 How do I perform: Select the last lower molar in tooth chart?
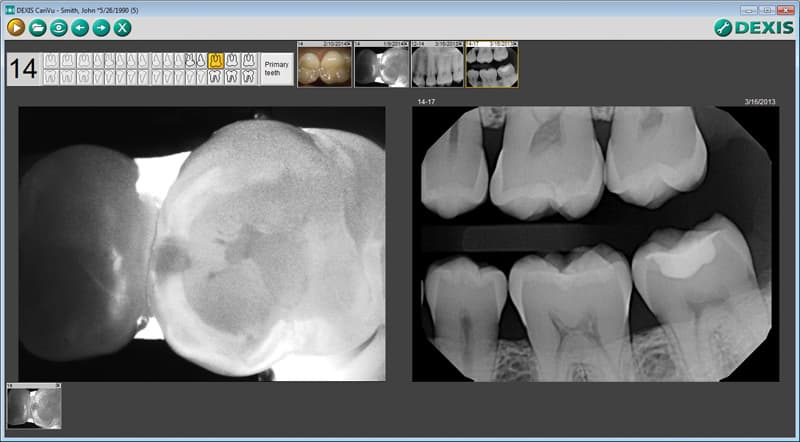pyautogui.click(x=248, y=77)
